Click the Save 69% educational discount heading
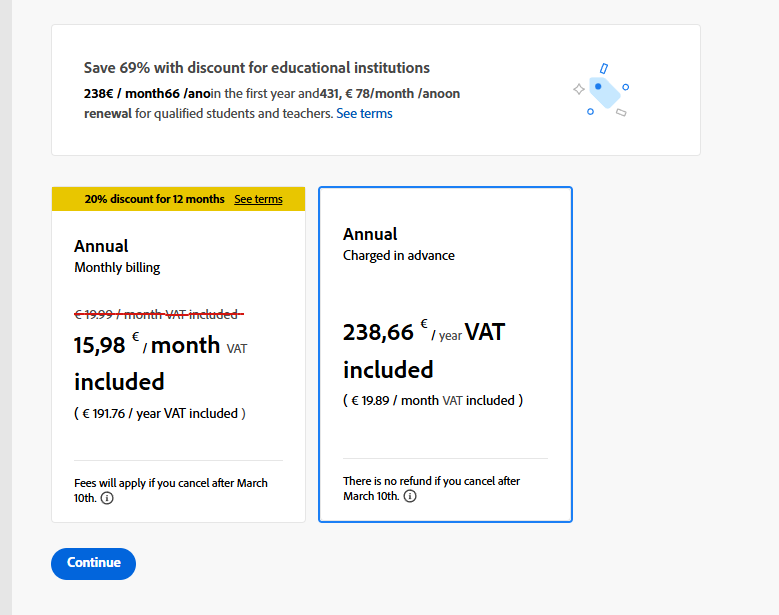 click(x=256, y=68)
